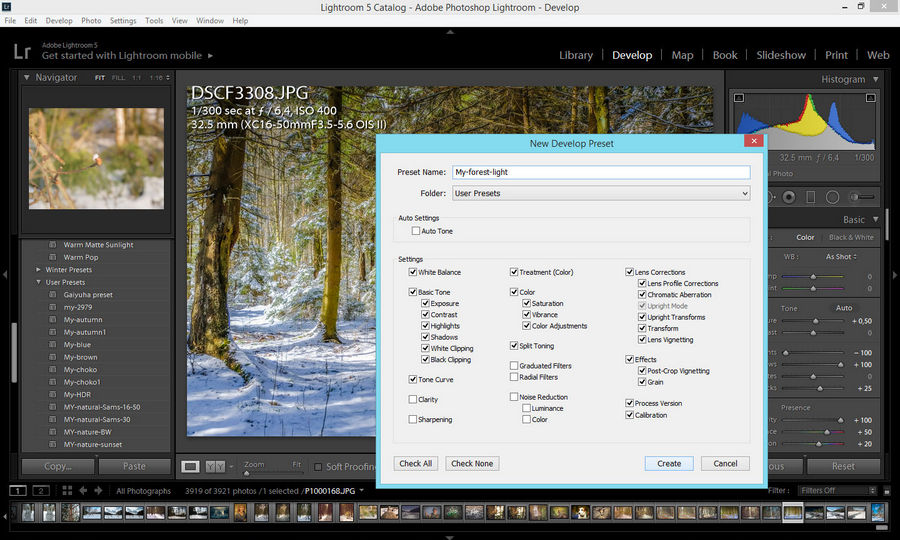Select the Red Eye Correction tool
Viewport: 900px width, 540px height.
coord(789,197)
